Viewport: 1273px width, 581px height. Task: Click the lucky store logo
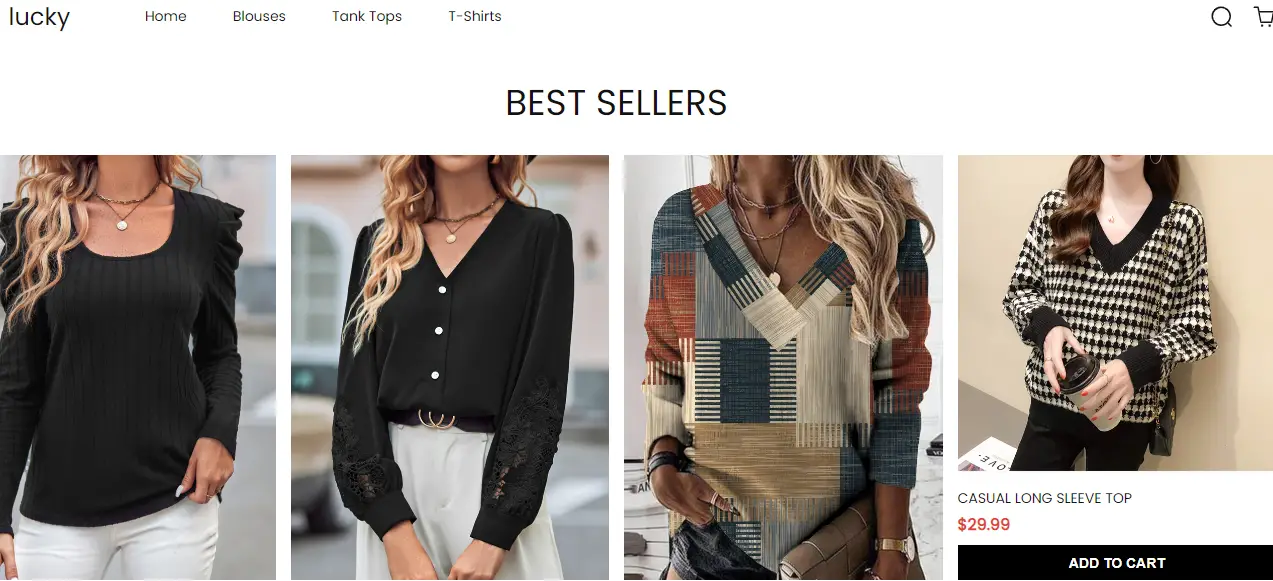[39, 17]
